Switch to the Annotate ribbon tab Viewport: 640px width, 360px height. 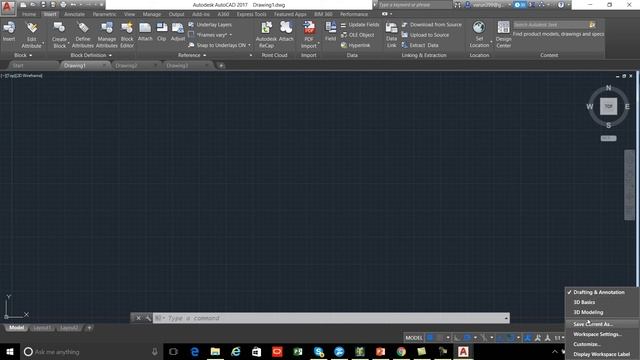(x=75, y=14)
